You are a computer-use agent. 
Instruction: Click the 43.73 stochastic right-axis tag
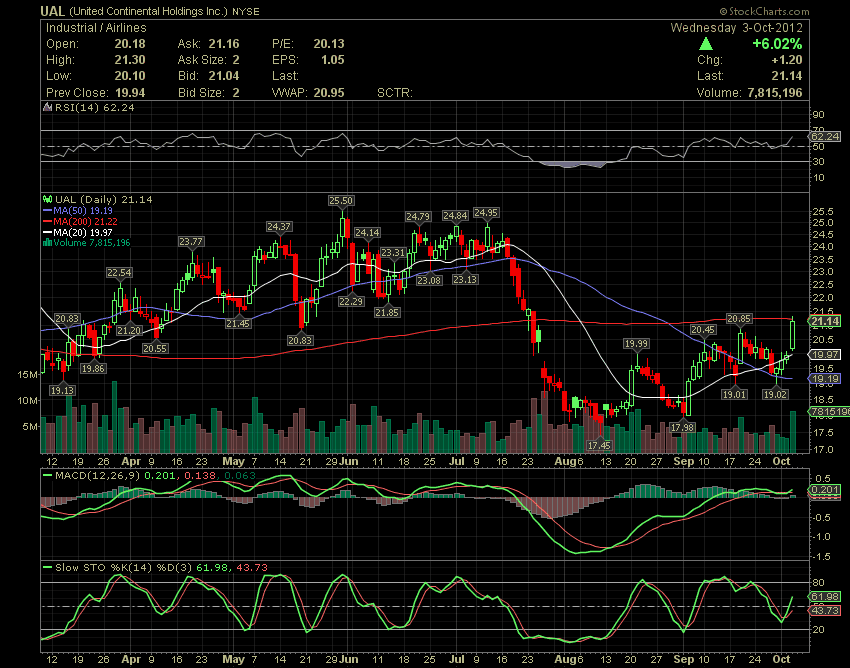pos(824,611)
